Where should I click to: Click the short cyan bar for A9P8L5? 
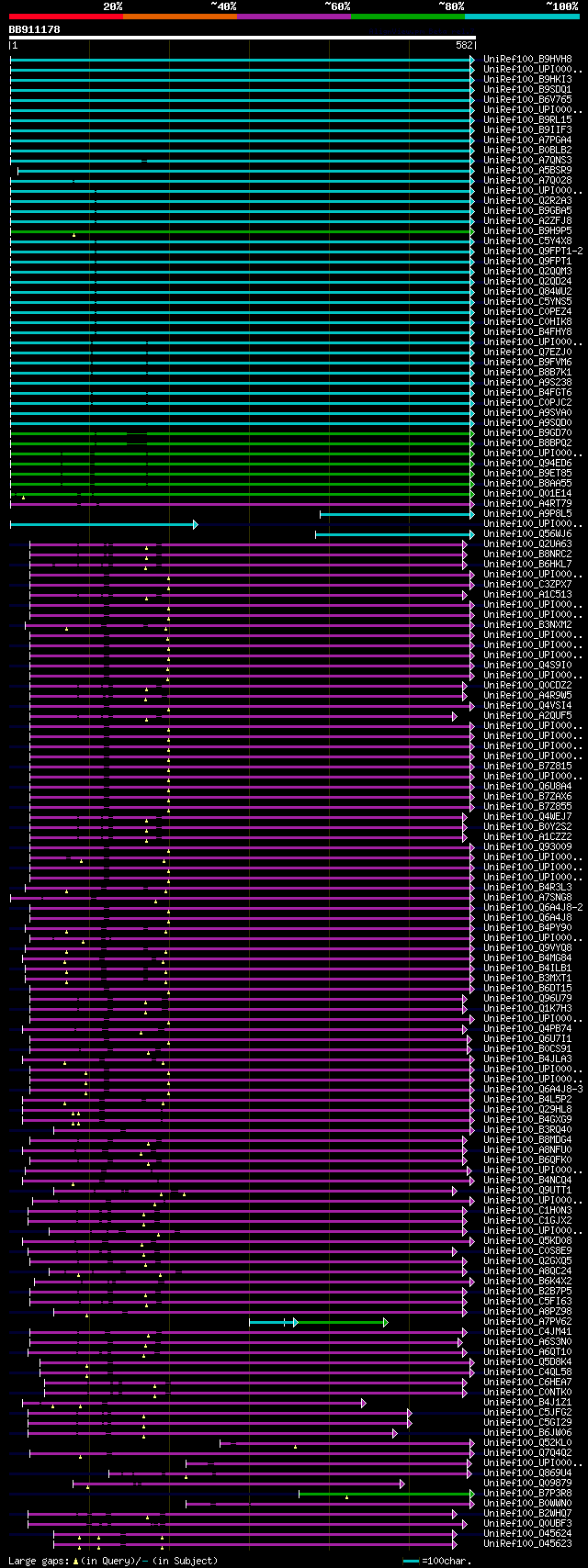point(397,513)
